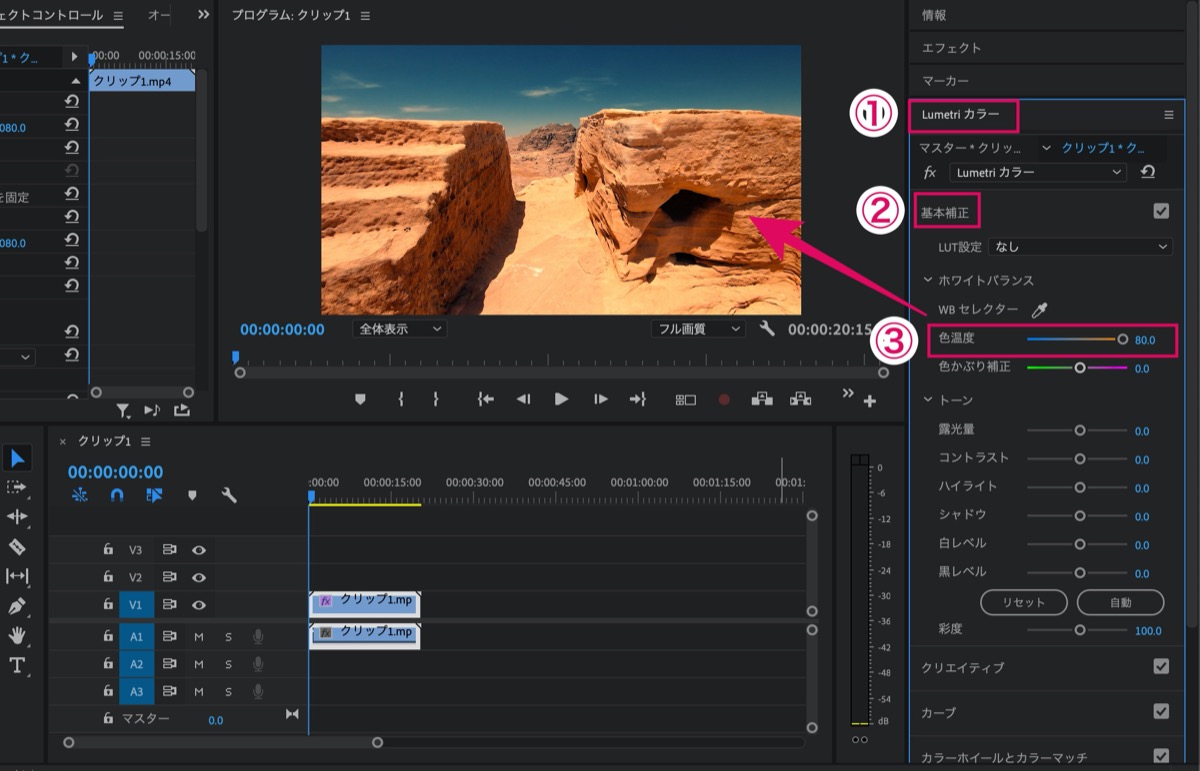The image size is (1200, 771).
Task: Select the Track Select Forward tool
Action: pos(17,487)
